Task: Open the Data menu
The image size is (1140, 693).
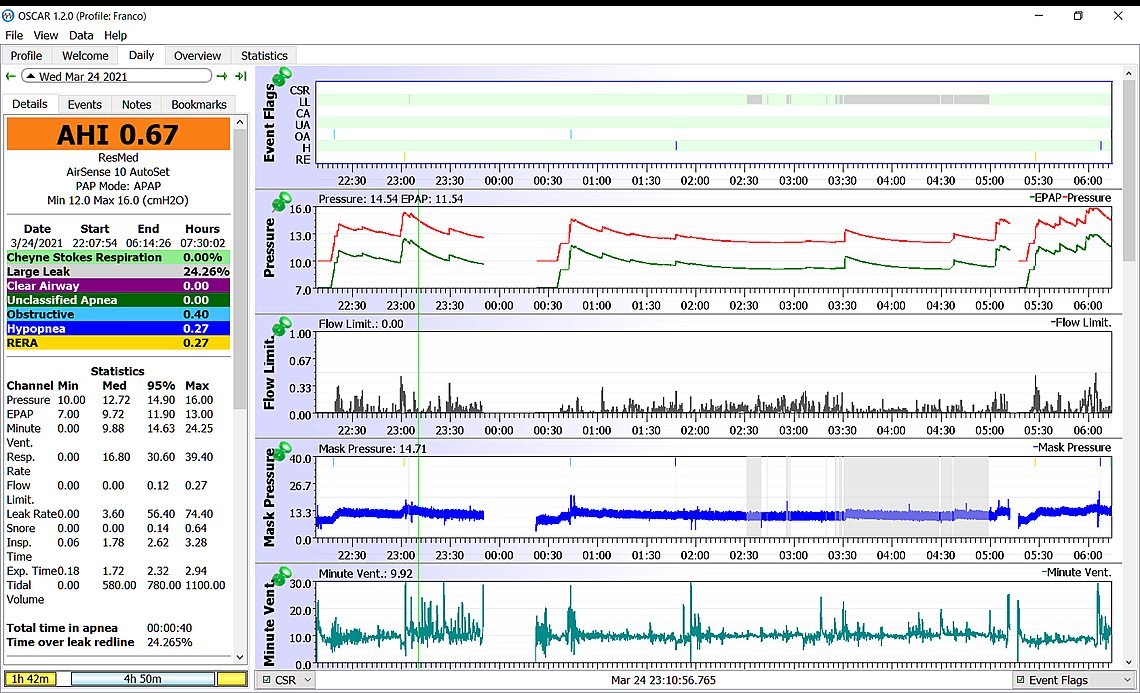Action: (x=81, y=35)
